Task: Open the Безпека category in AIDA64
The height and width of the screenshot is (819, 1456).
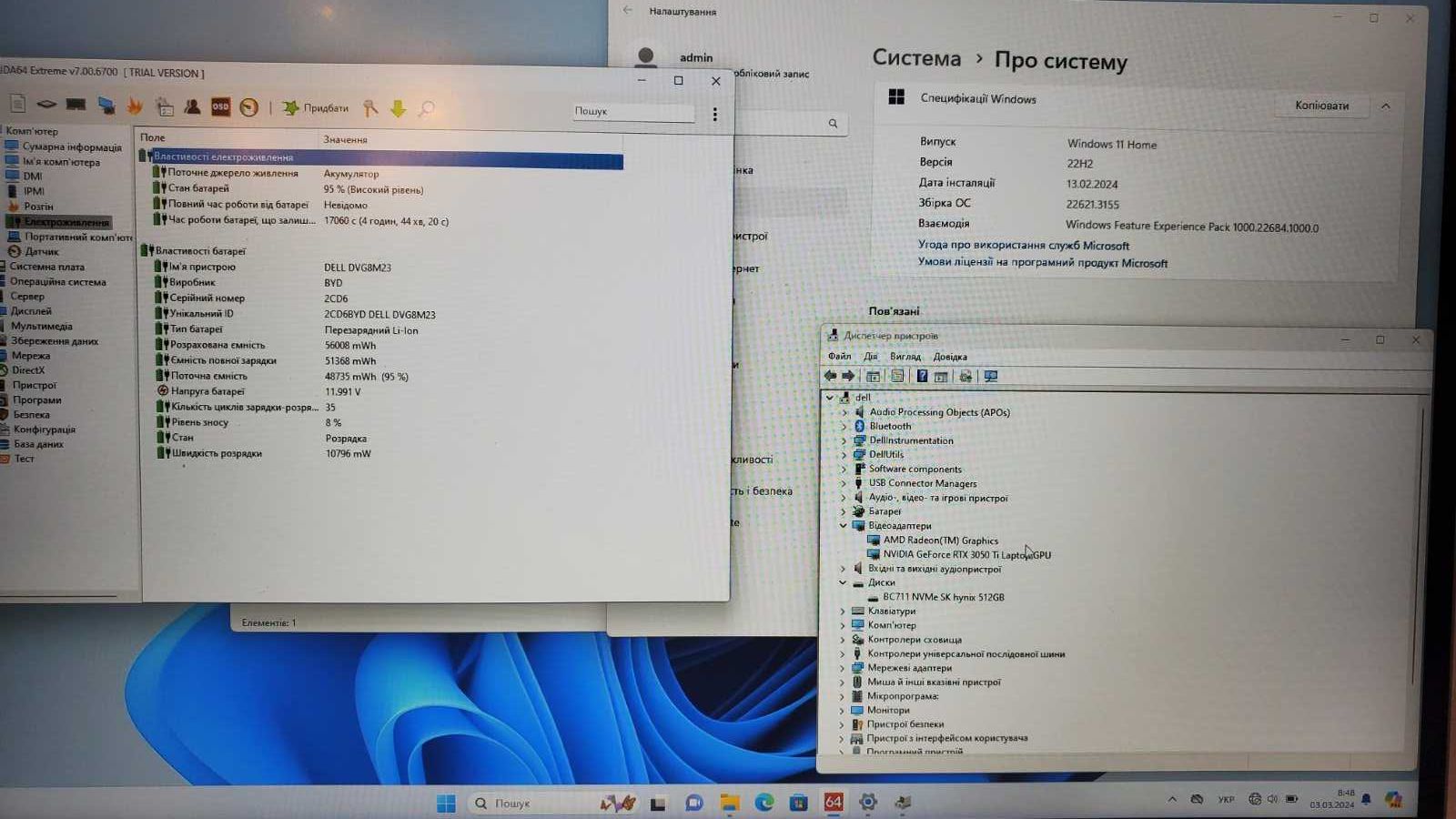Action: pyautogui.click(x=31, y=415)
